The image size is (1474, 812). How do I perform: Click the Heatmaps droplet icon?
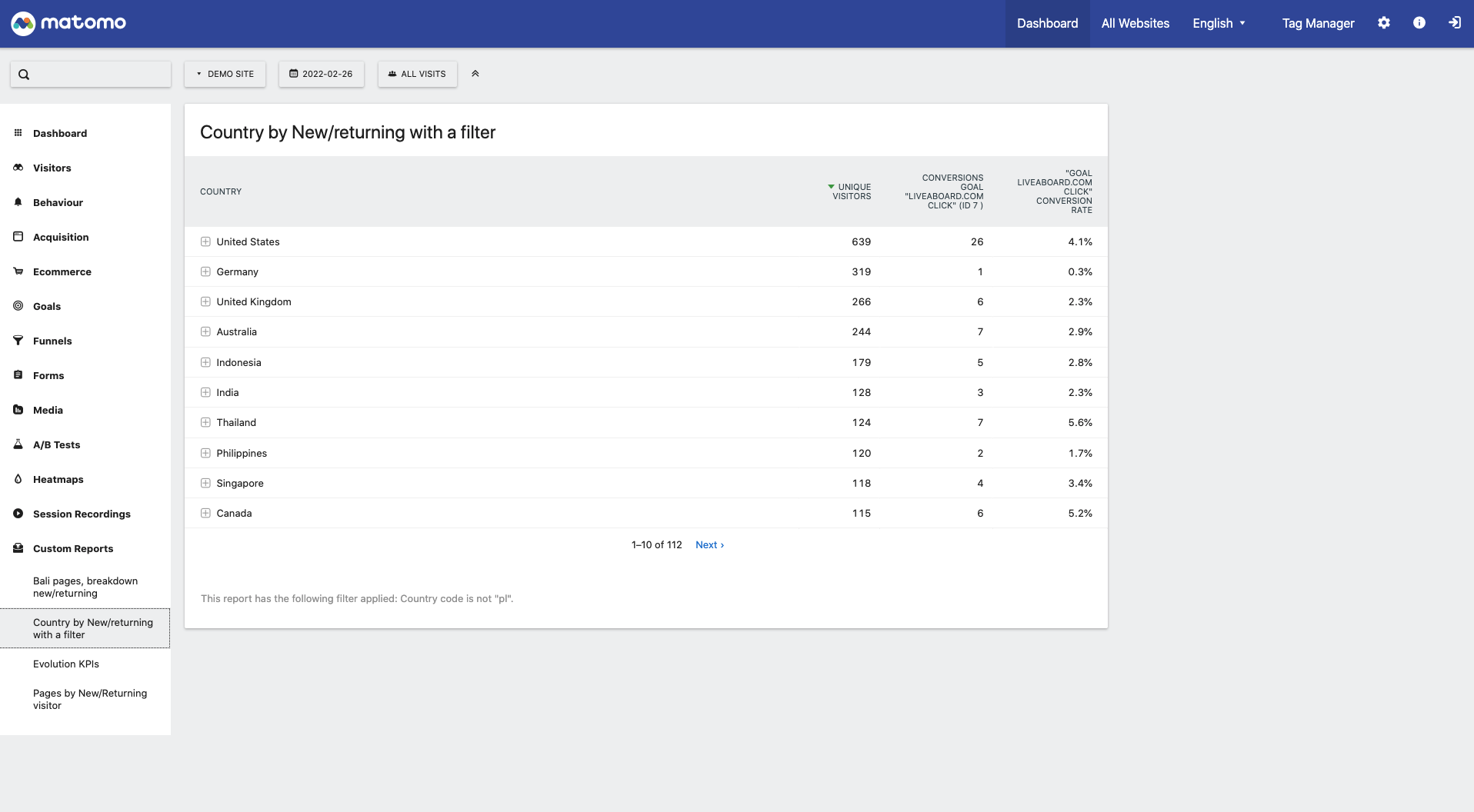[18, 479]
